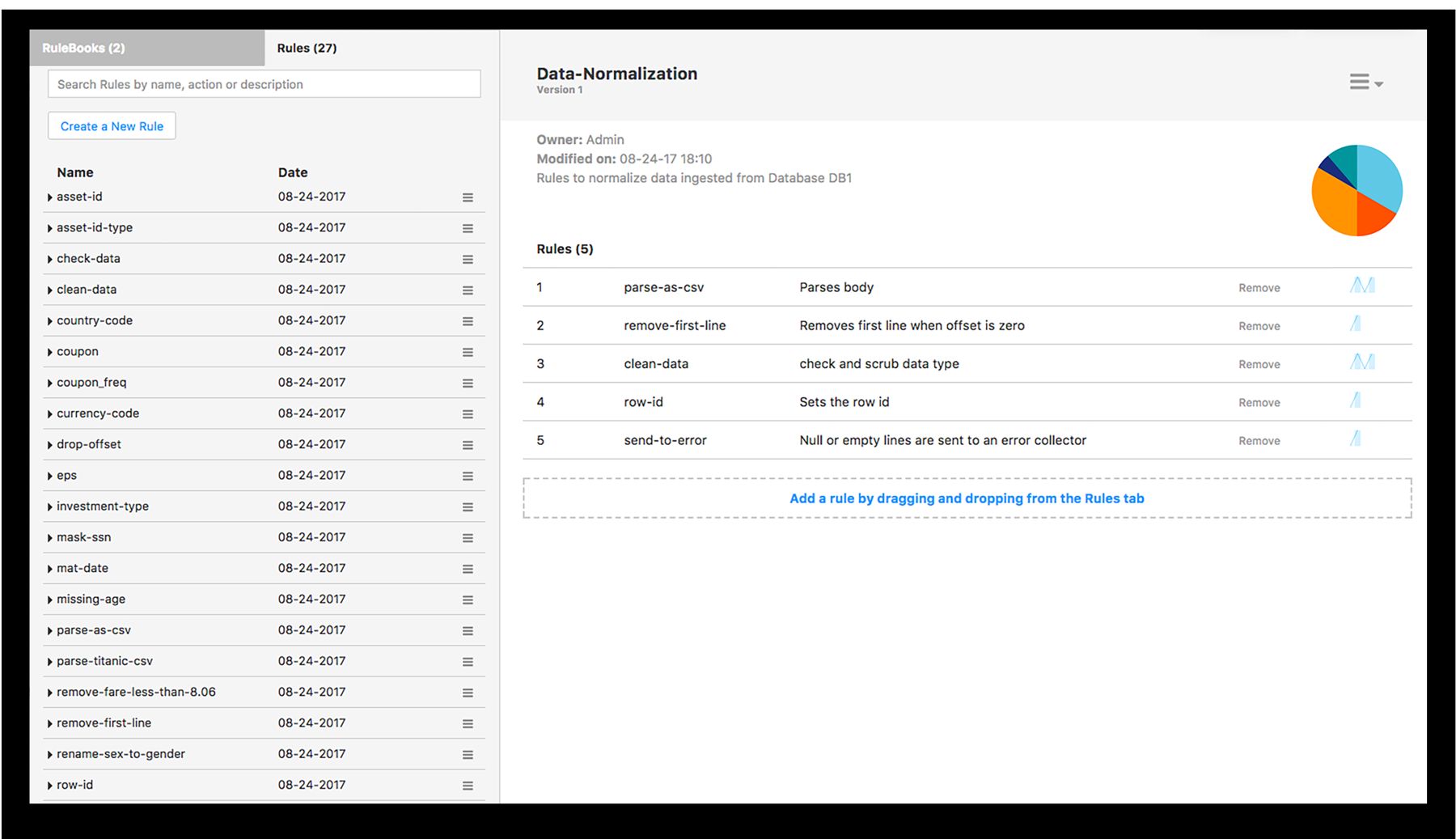The width and height of the screenshot is (1456, 839).
Task: Expand the mask-ssn rule entry
Action: point(49,538)
